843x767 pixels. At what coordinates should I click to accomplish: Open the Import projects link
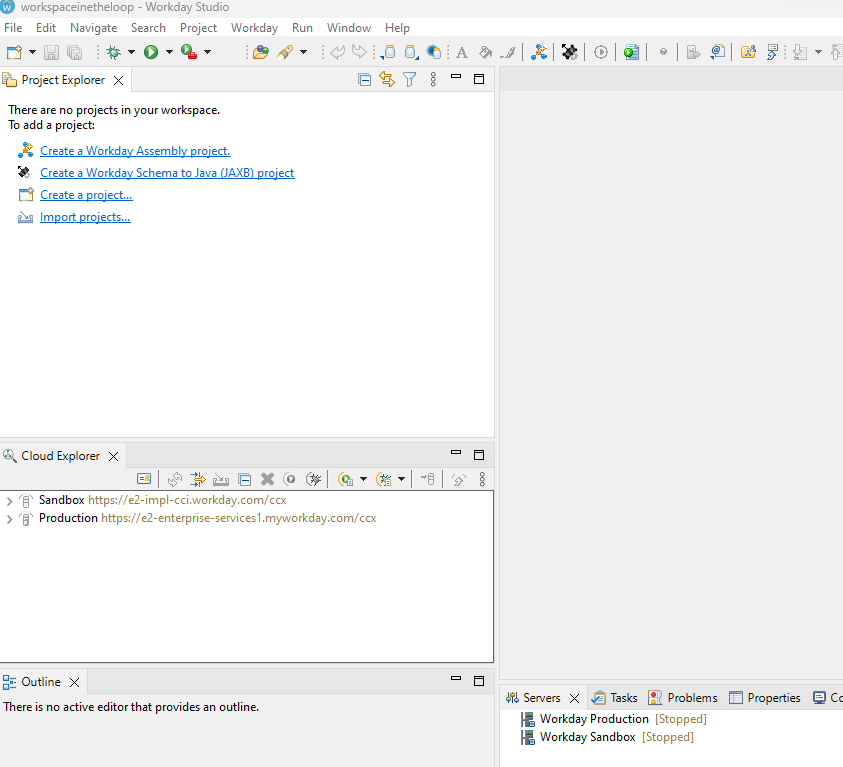[x=85, y=216]
